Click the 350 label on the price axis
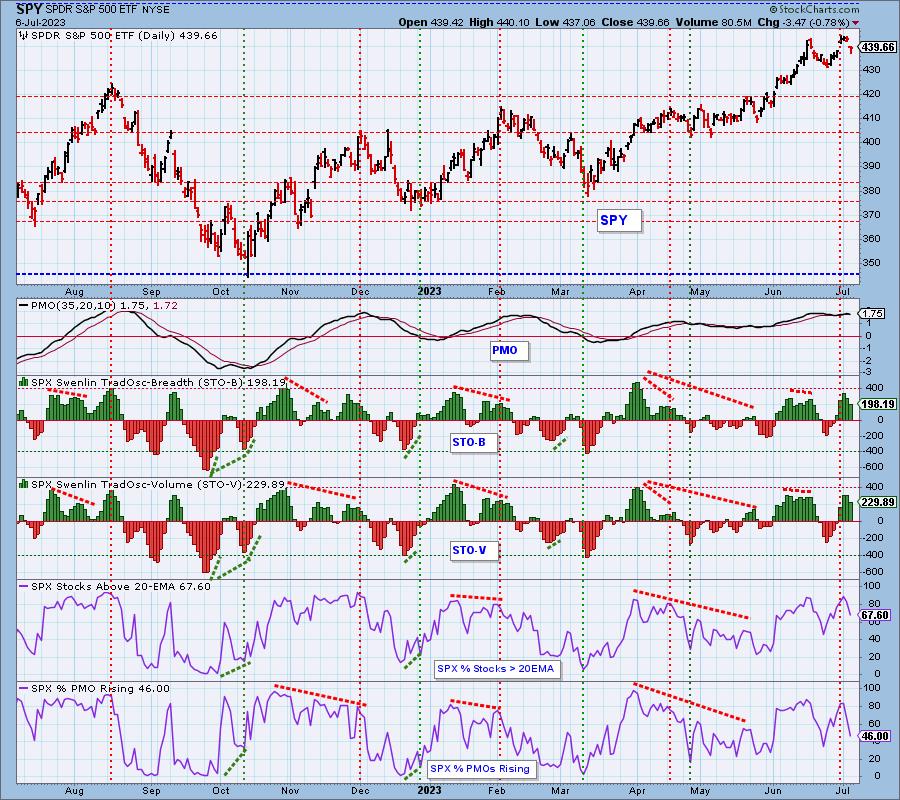This screenshot has width=900, height=800. [x=870, y=262]
